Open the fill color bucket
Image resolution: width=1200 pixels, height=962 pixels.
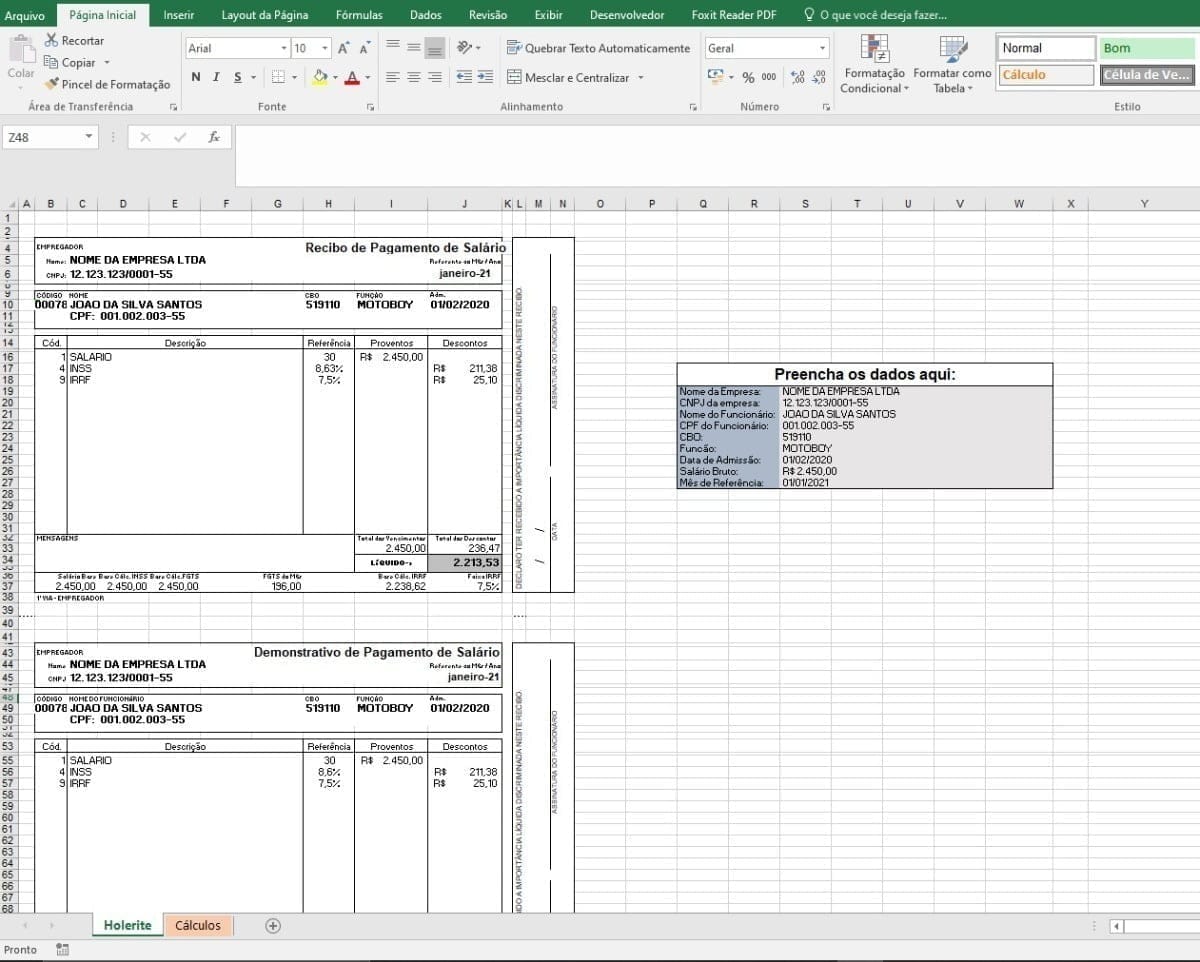pyautogui.click(x=320, y=77)
